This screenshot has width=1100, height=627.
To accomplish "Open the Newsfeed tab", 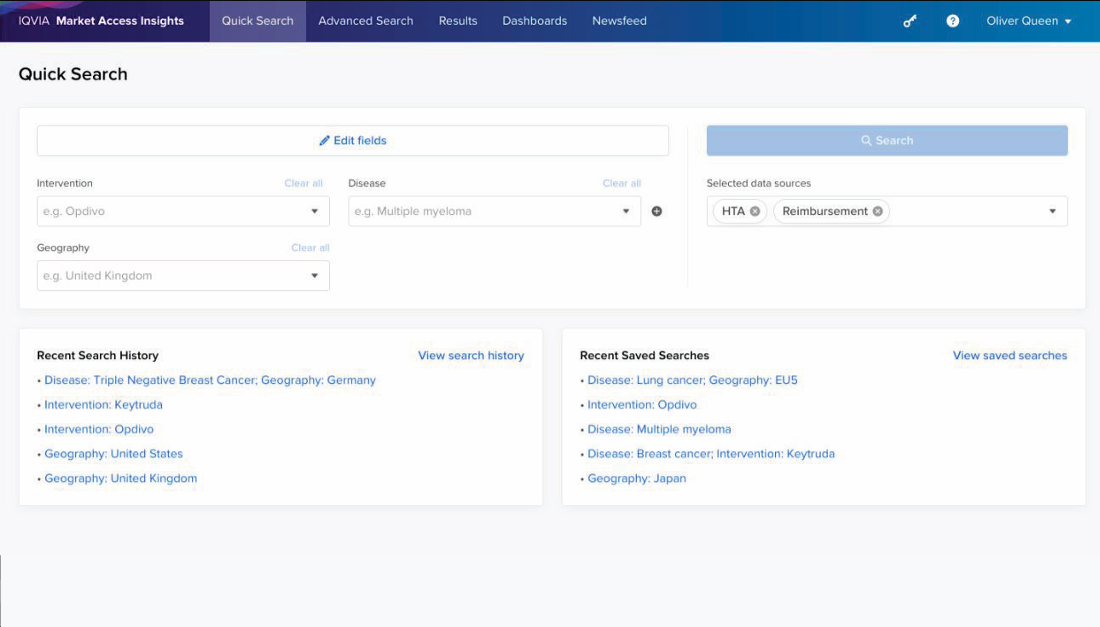I will coord(619,21).
